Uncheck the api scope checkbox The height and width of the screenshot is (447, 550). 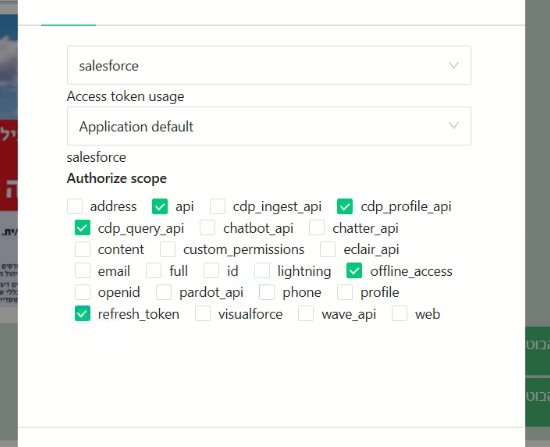pos(160,206)
